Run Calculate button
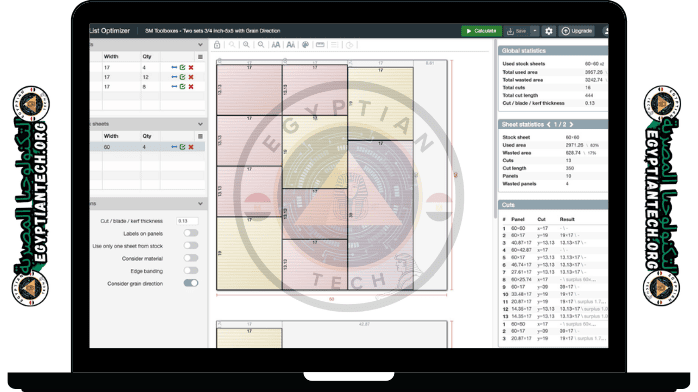The width and height of the screenshot is (698, 392). (x=481, y=31)
